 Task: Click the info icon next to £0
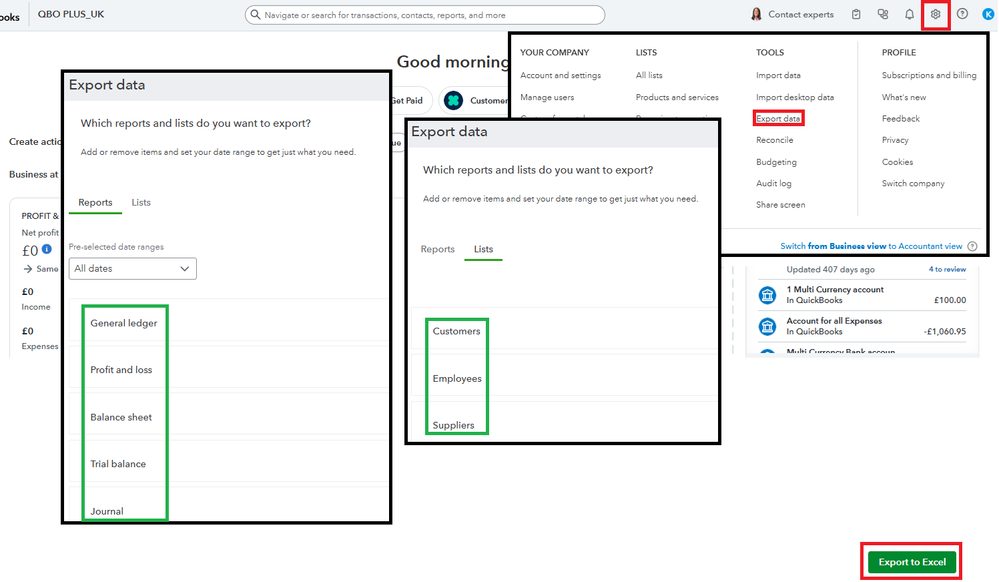(x=47, y=249)
